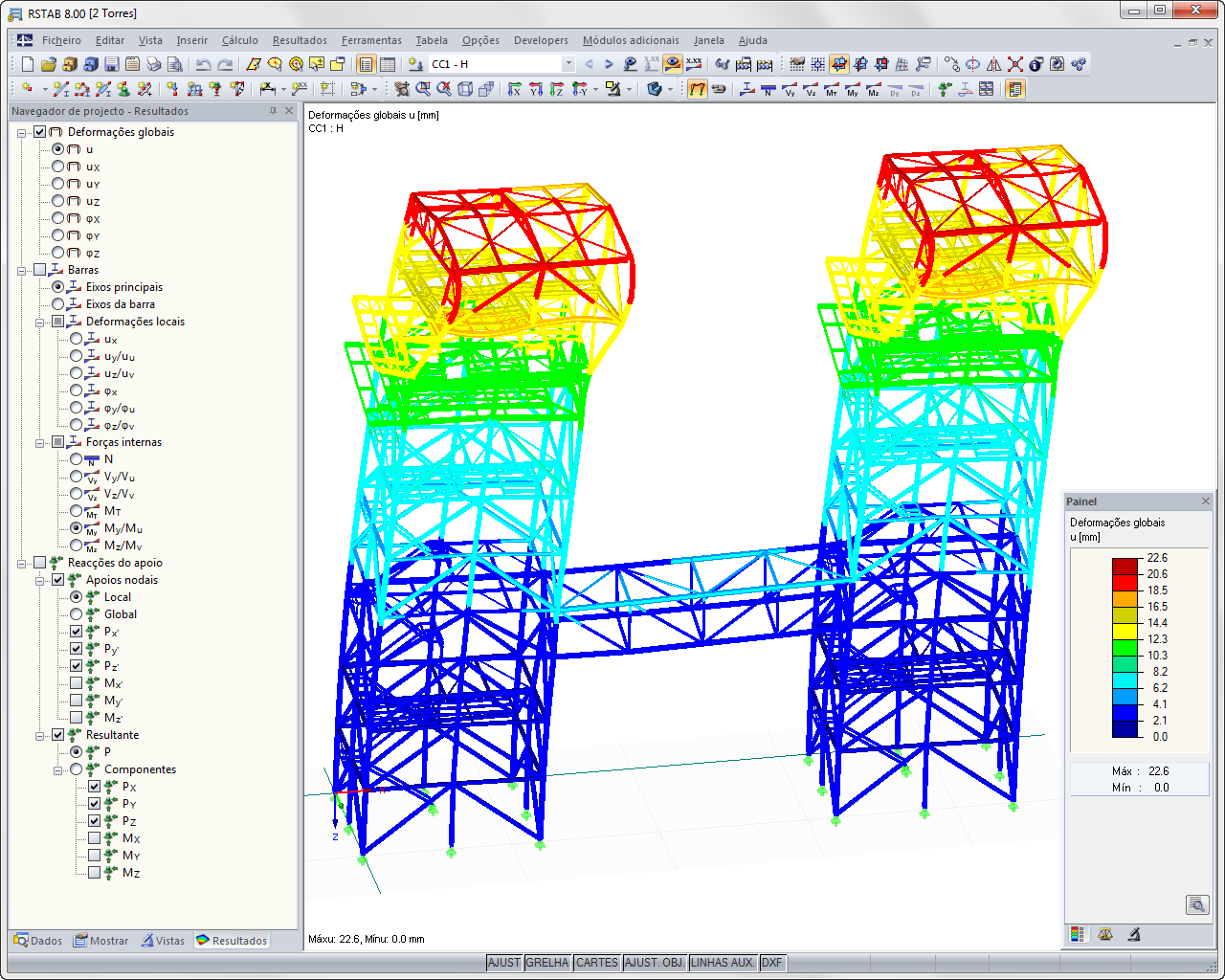Show Vy shear force diagram icon
The height and width of the screenshot is (980, 1225).
point(790,89)
